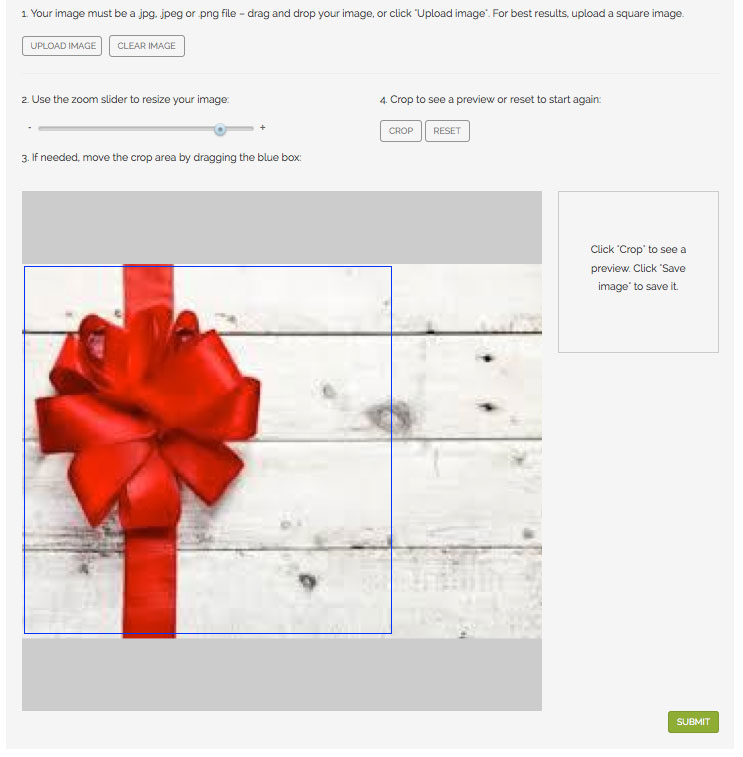Click the minus sign beside the zoom slider
Viewport: 743px width, 757px height.
click(x=30, y=128)
